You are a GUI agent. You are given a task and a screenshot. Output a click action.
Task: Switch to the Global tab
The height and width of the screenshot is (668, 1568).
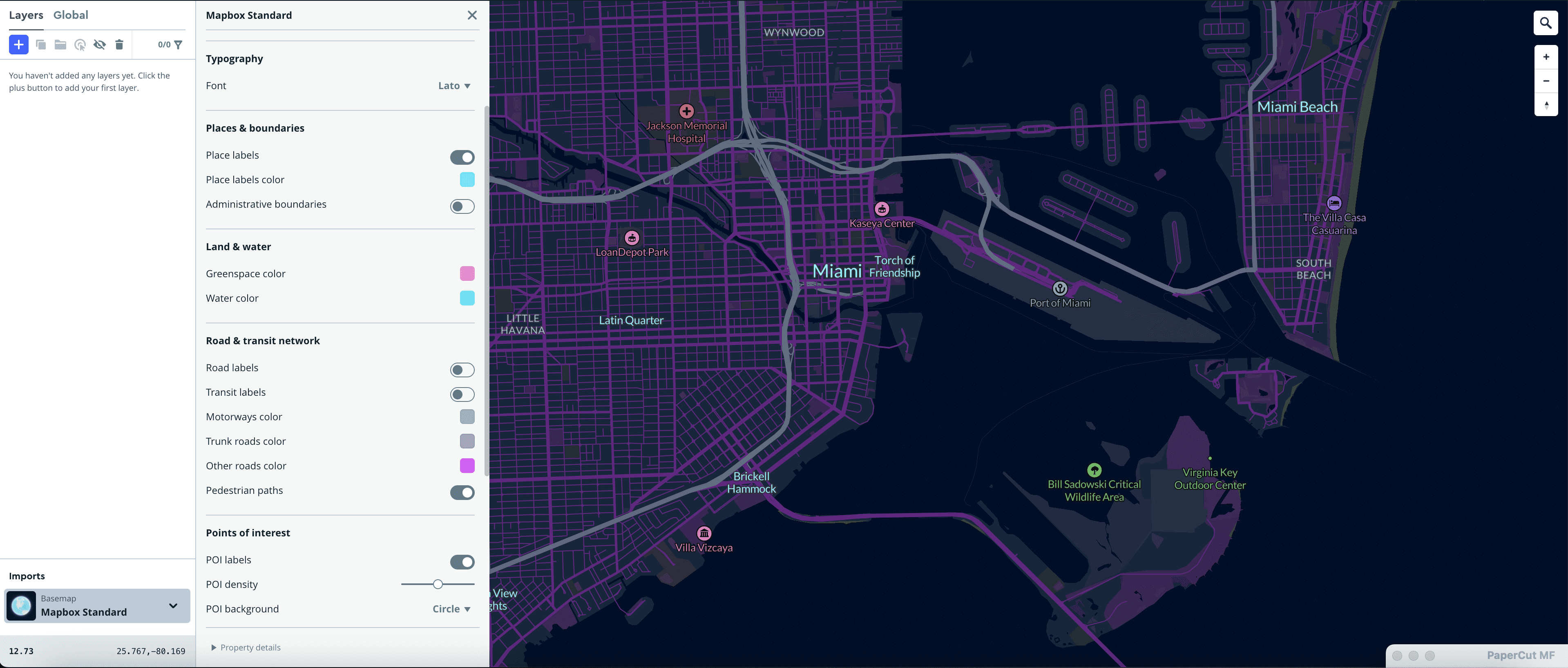[71, 15]
